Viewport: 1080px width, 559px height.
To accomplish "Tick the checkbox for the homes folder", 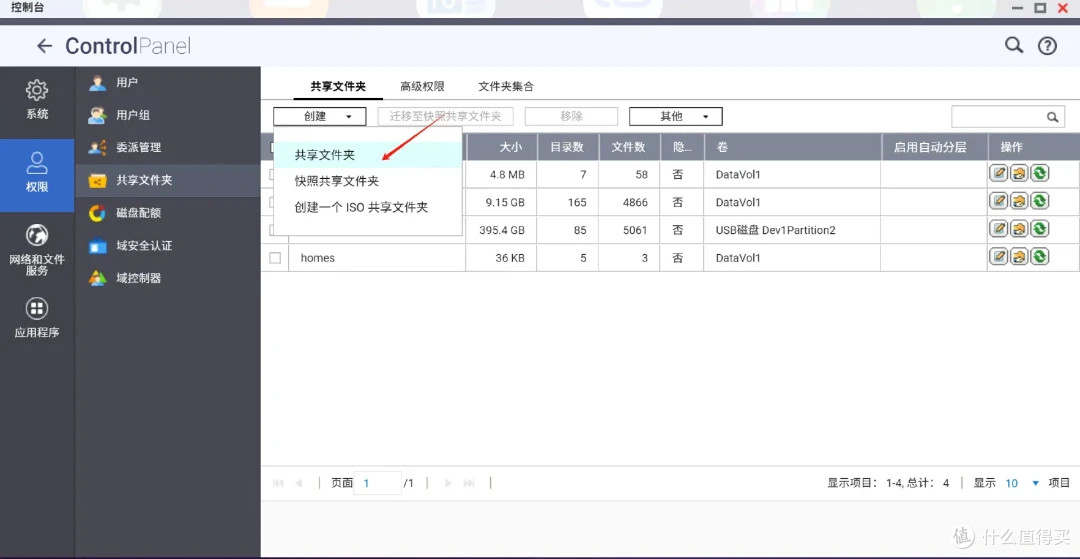I will 275,258.
